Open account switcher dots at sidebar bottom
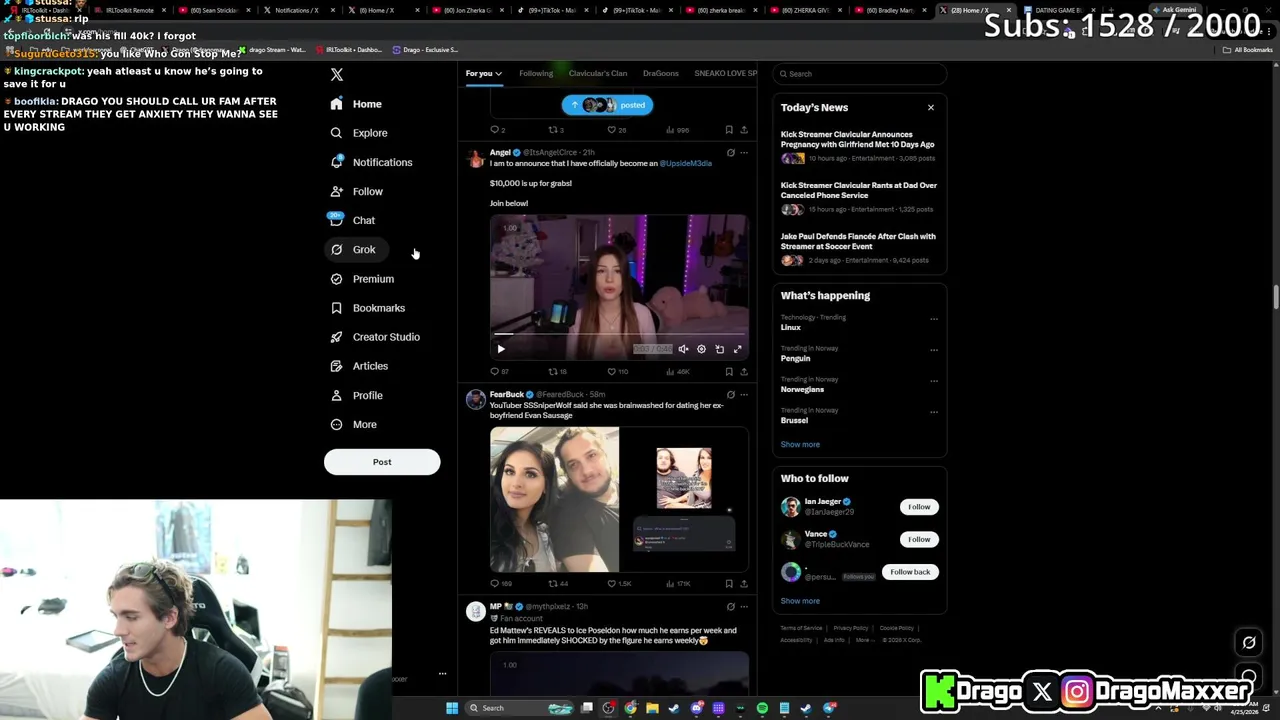 (x=442, y=674)
